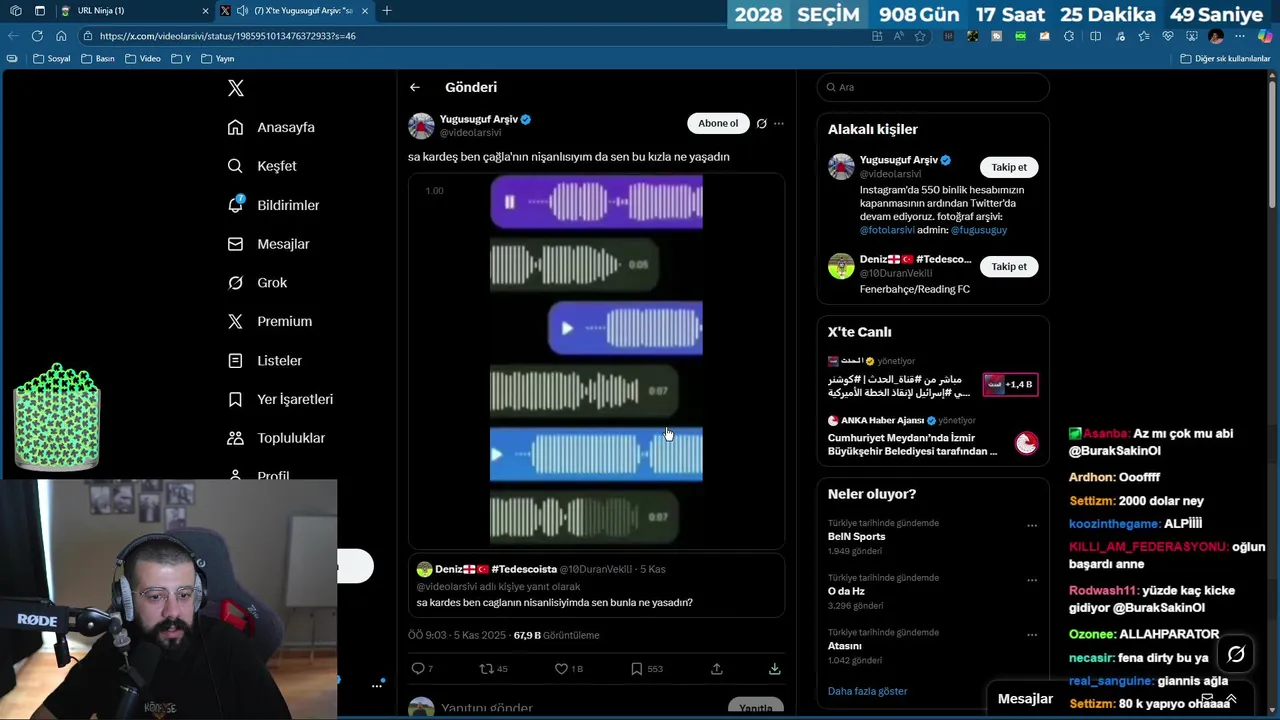Play the middle blue voice message
The width and height of the screenshot is (1280, 720).
click(567, 328)
